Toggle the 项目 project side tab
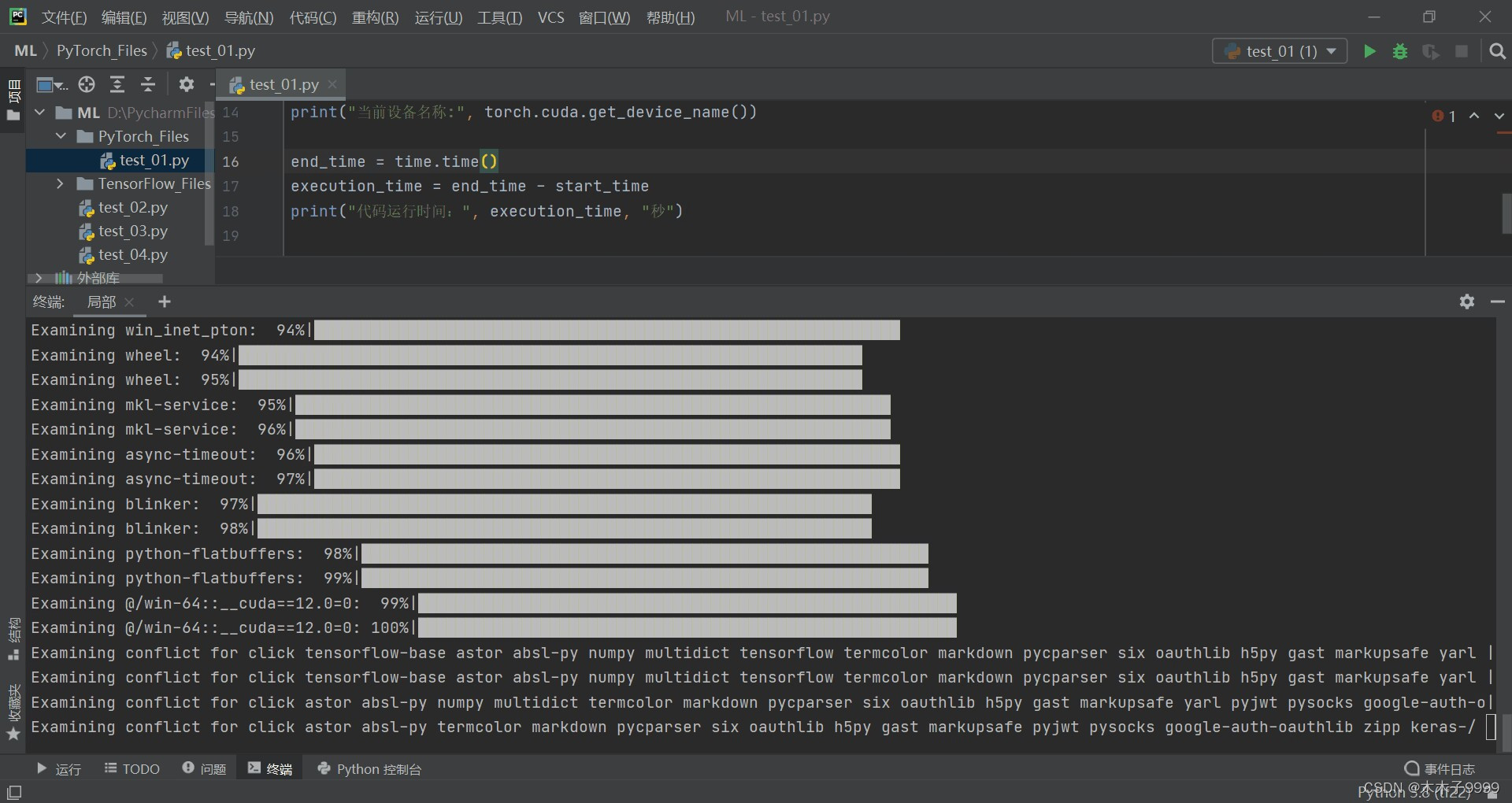 coord(13,100)
